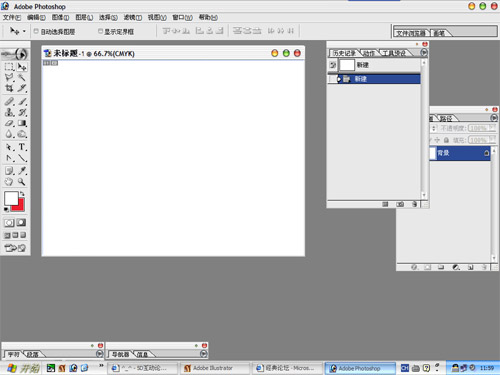Select the Eyedropper tool
The width and height of the screenshot is (500, 375).
[22, 171]
